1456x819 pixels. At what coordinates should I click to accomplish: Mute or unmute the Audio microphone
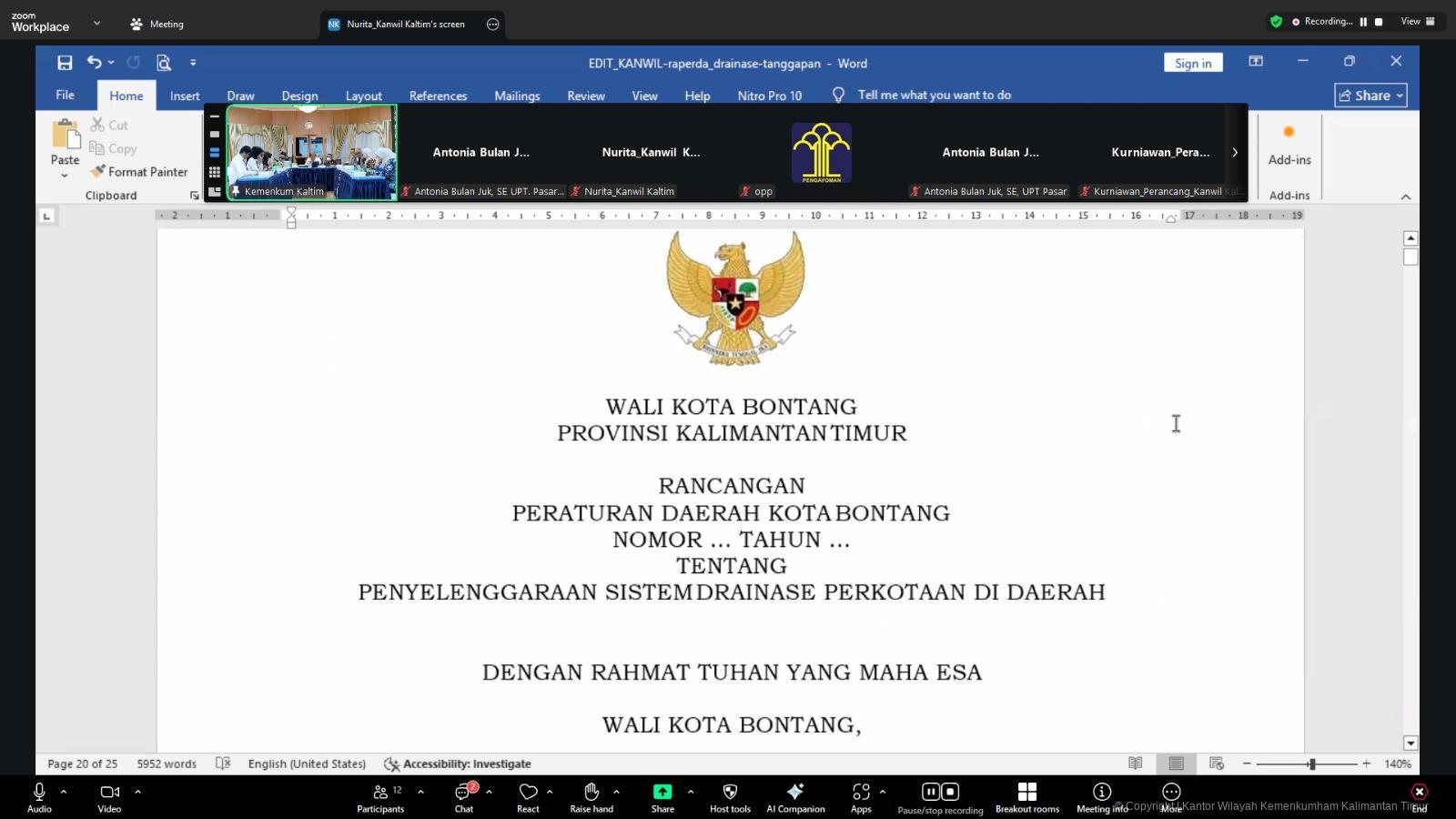[x=39, y=797]
